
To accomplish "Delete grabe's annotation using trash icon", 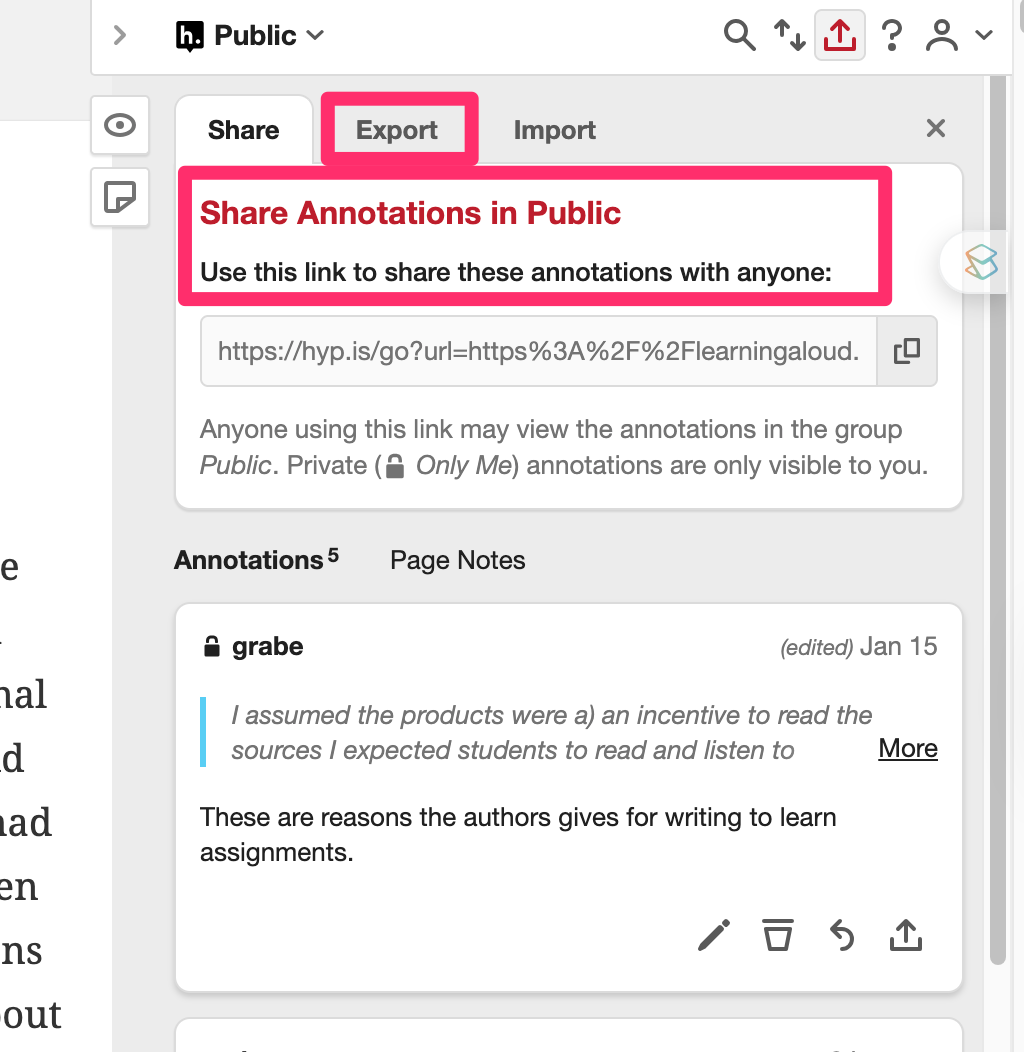I will tap(778, 936).
